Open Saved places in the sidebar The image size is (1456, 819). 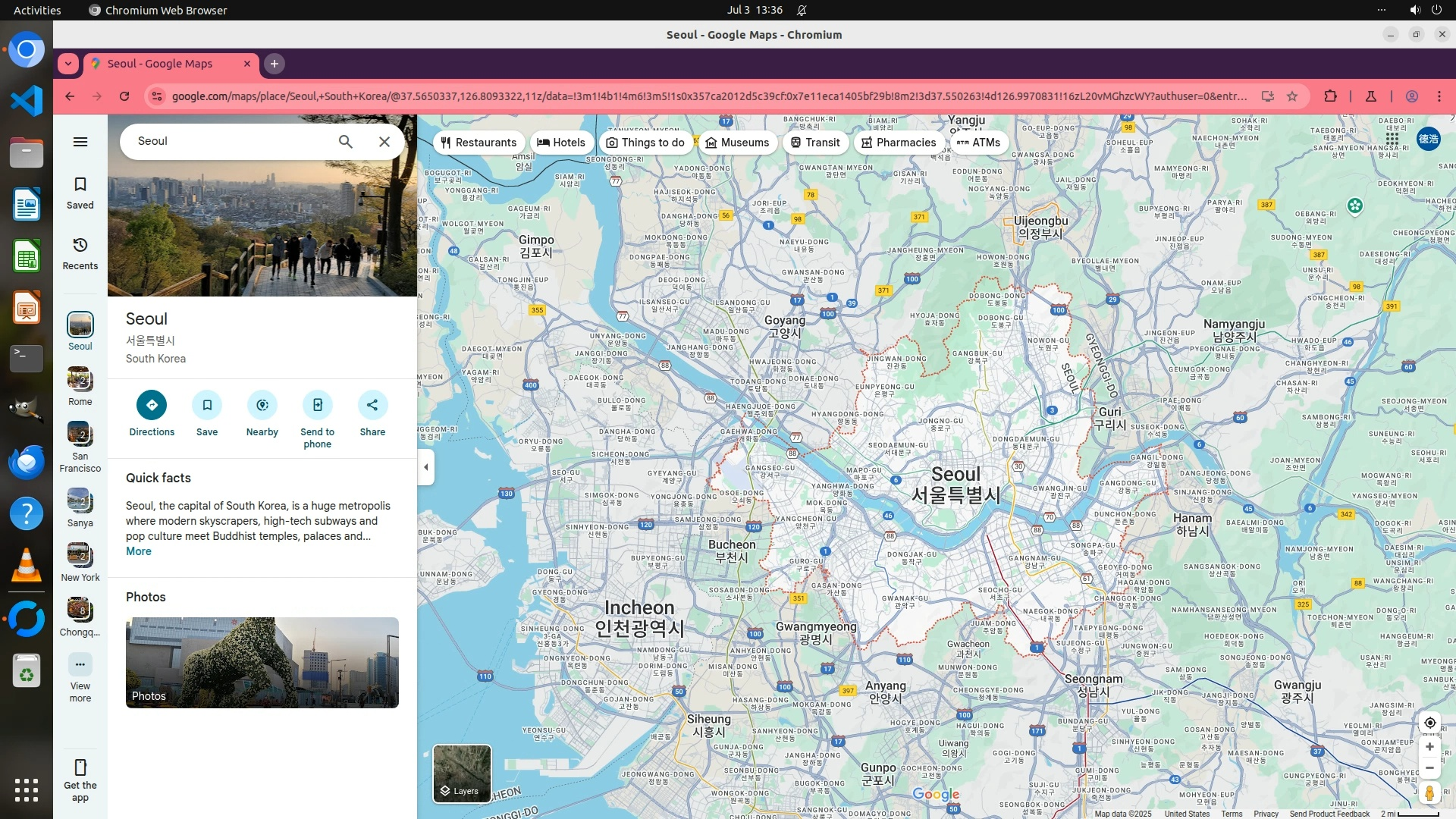[x=80, y=193]
